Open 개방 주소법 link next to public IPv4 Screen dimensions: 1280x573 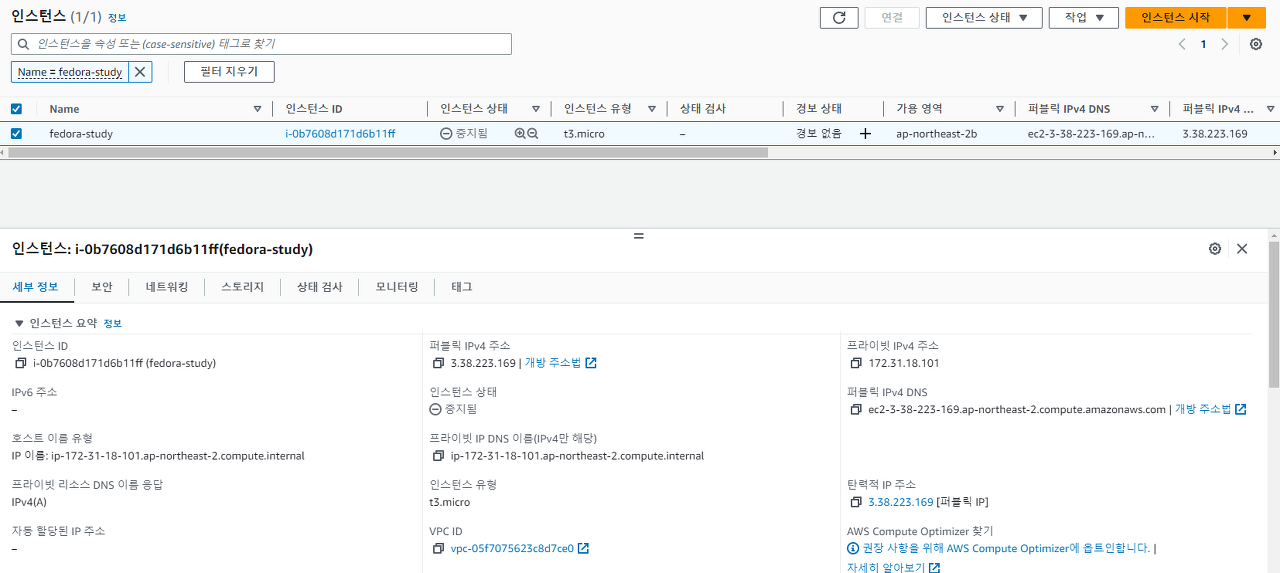click(560, 363)
